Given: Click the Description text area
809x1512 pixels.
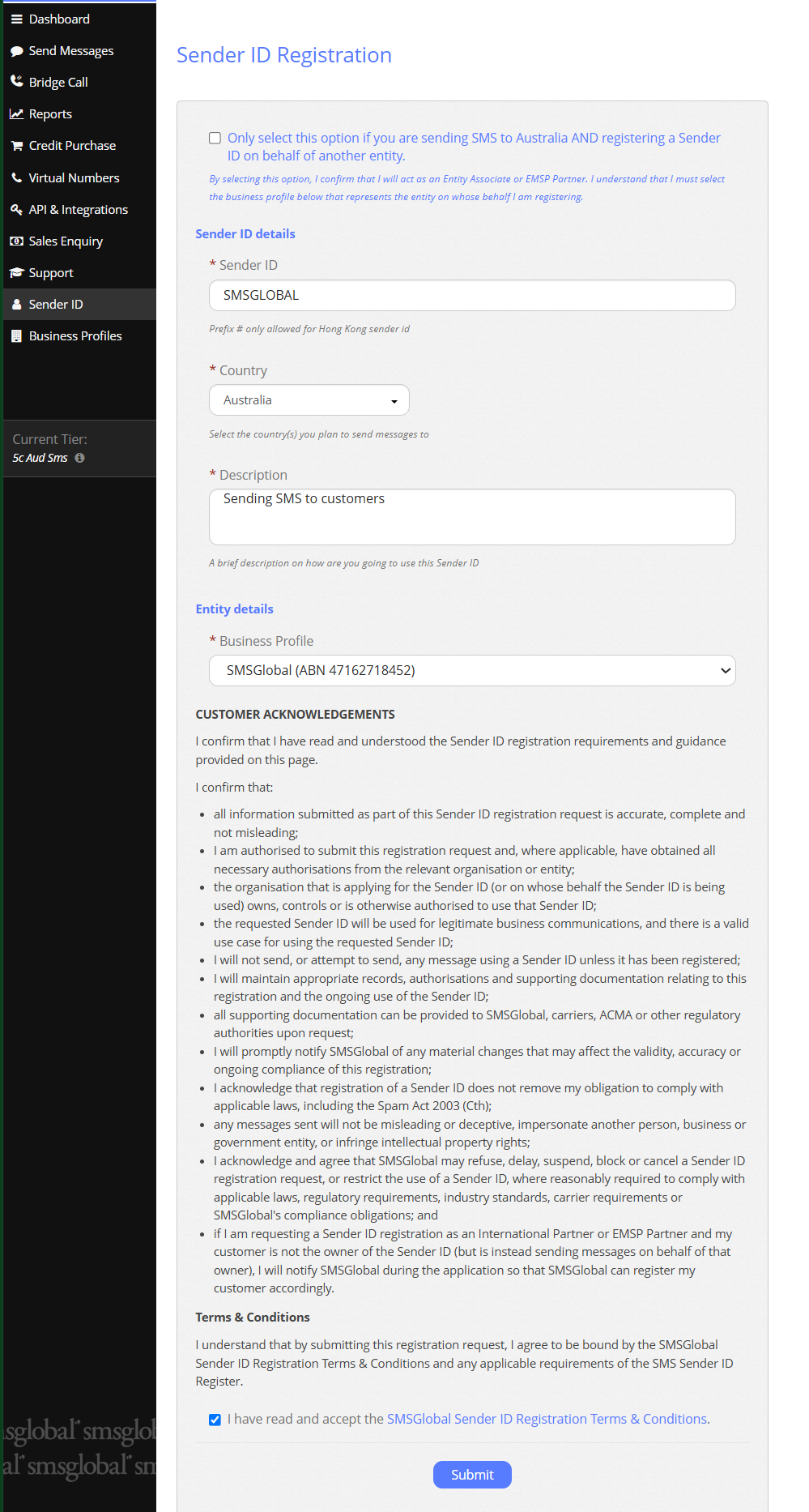Looking at the screenshot, I should (472, 517).
